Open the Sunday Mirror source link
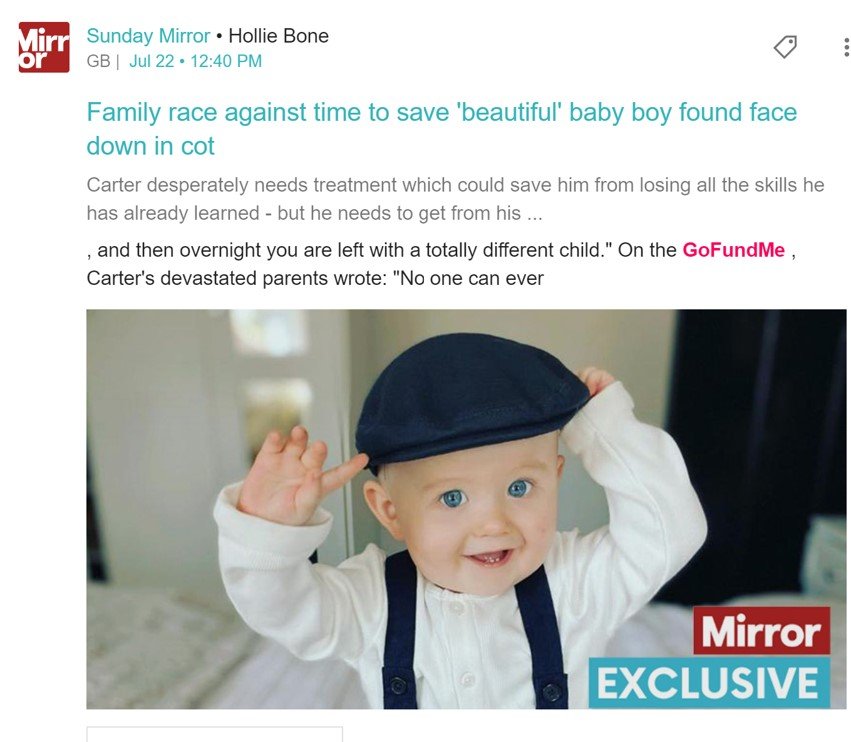Viewport: 851px width, 742px height. (x=148, y=36)
